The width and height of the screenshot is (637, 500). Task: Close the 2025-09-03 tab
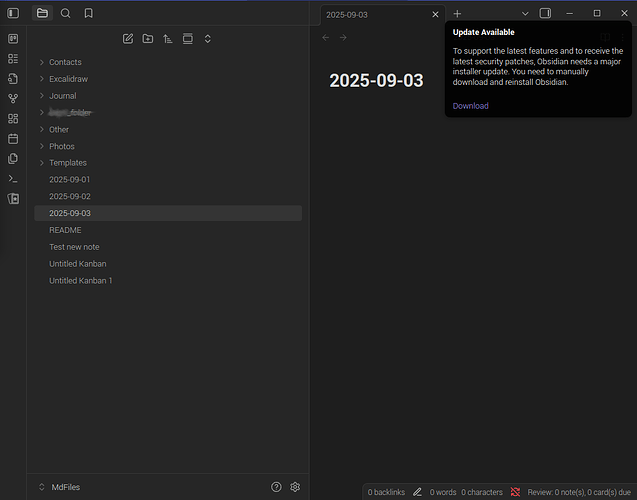point(436,15)
